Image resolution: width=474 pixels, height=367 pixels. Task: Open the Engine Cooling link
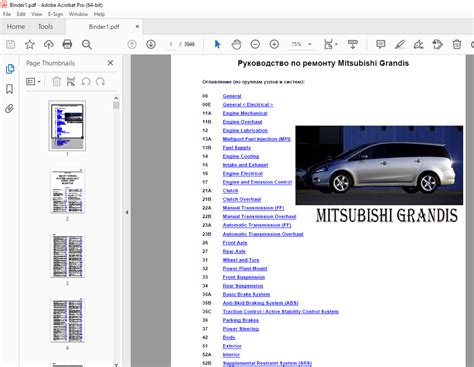point(241,156)
